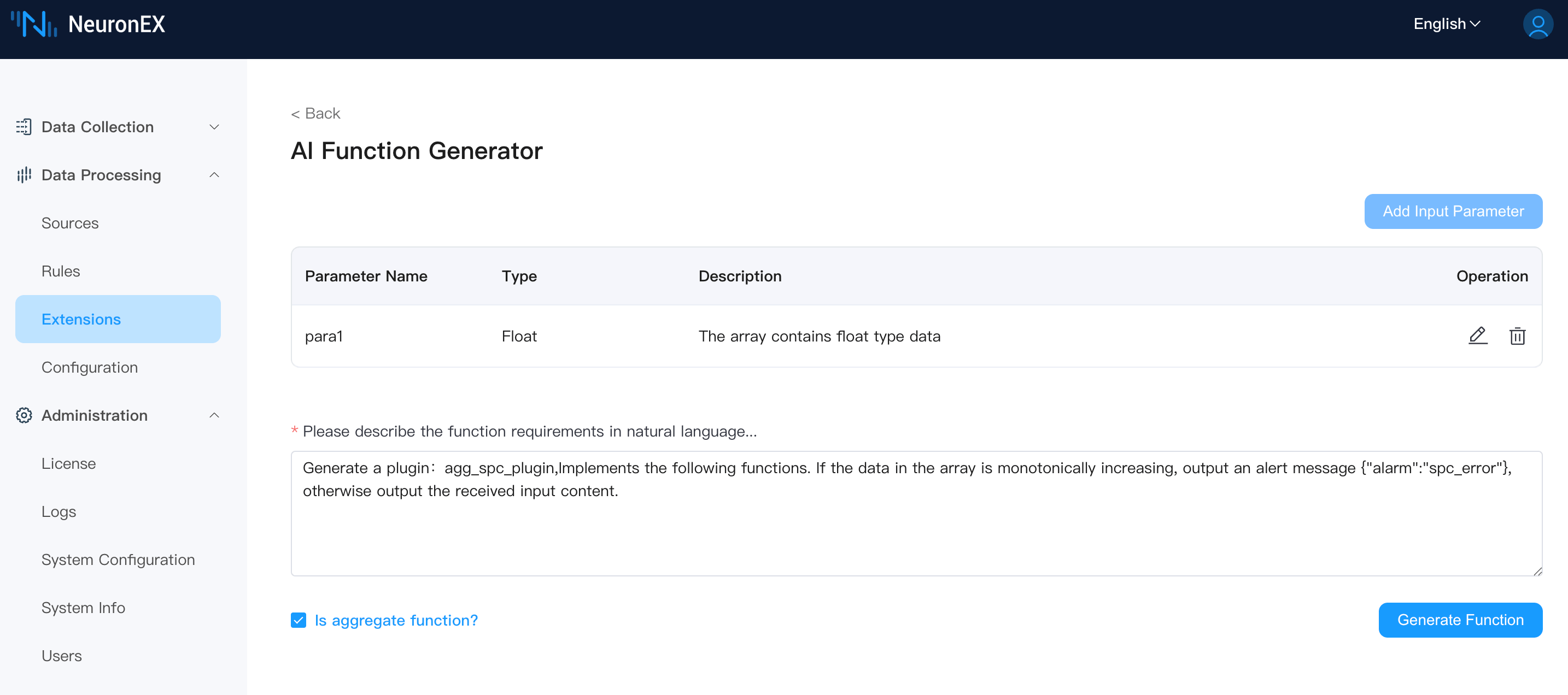Click the Administration gear icon

(x=24, y=415)
